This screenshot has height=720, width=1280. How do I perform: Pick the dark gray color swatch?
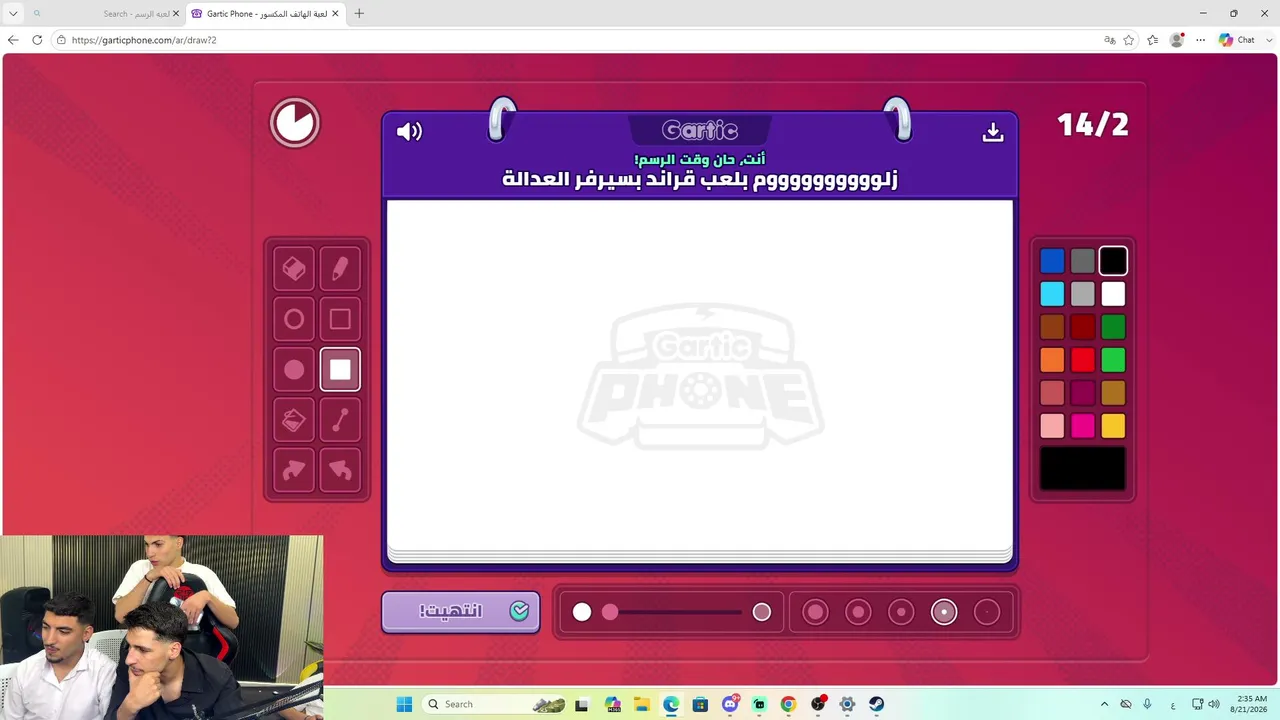(x=1083, y=261)
